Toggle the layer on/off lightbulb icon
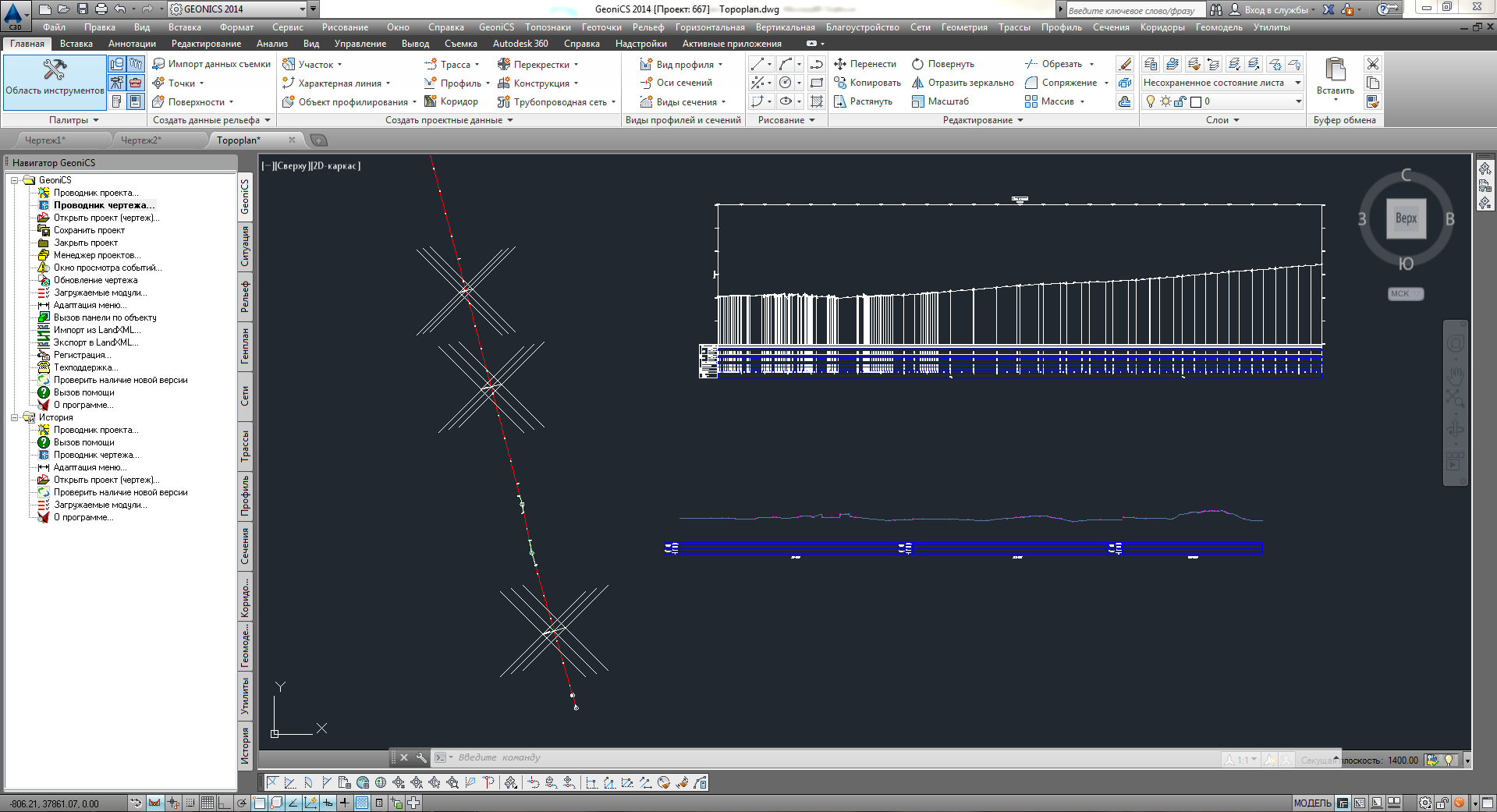The height and width of the screenshot is (812, 1497). [1150, 101]
